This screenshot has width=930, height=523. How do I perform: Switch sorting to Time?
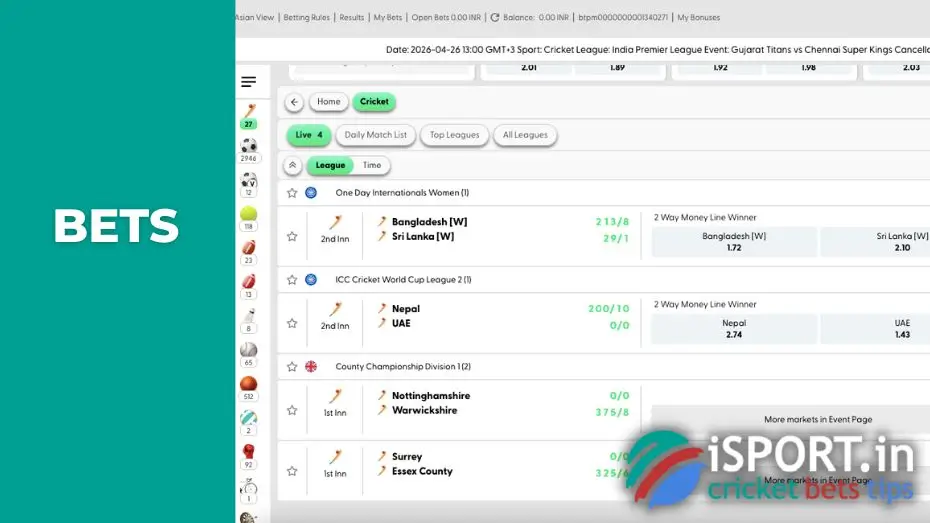[371, 166]
